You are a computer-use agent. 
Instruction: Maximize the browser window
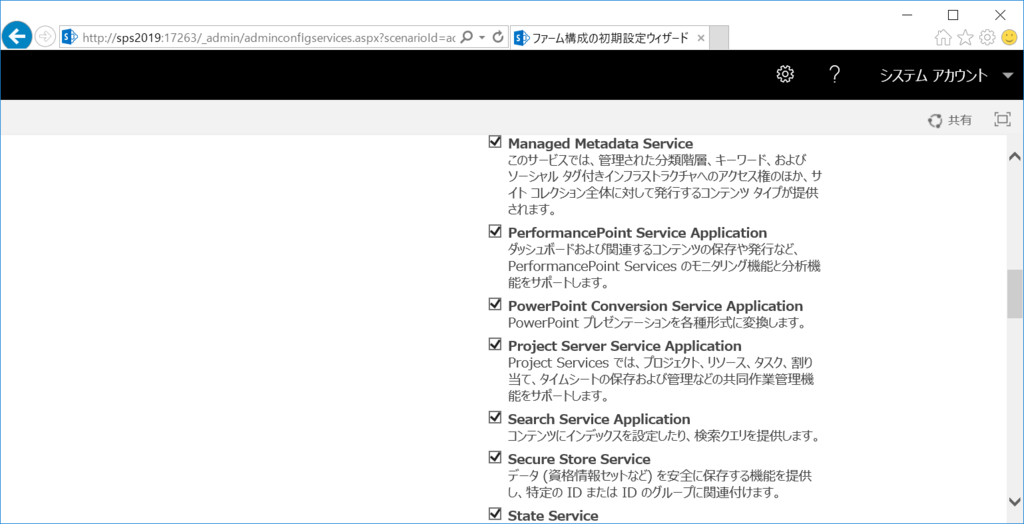pyautogui.click(x=953, y=14)
